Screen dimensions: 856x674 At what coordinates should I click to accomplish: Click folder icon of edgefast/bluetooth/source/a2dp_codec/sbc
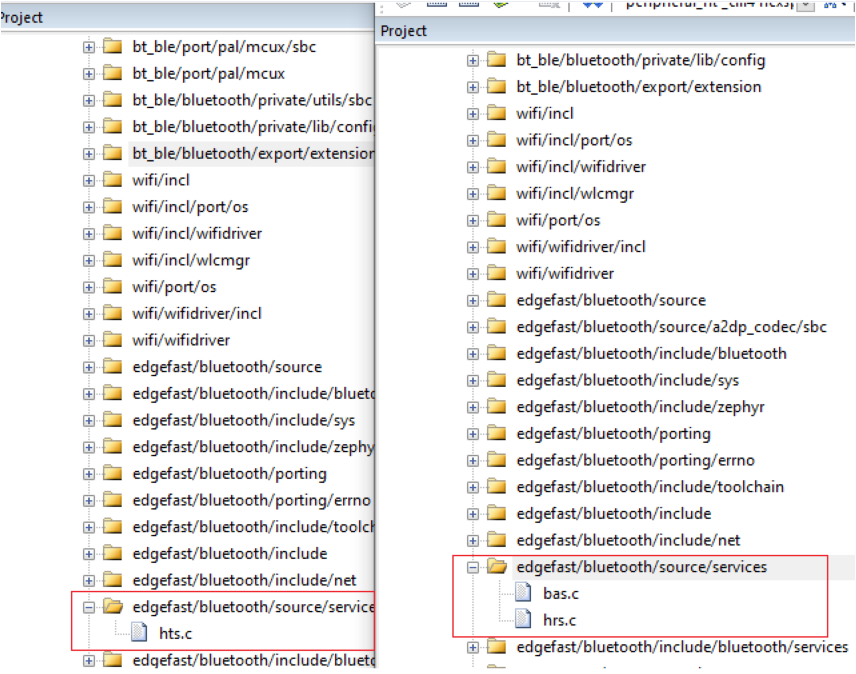497,327
